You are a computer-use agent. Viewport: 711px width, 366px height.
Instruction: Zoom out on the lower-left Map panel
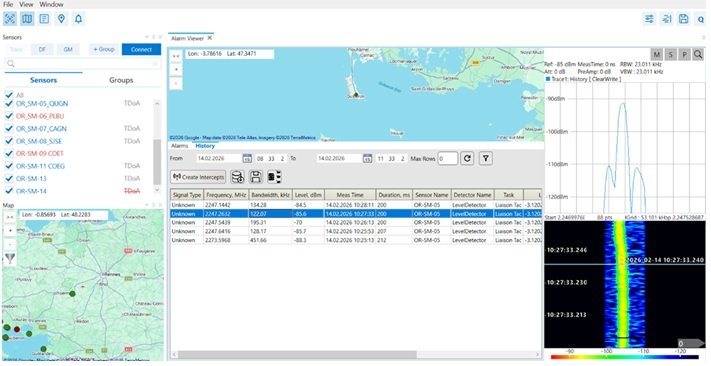coord(10,244)
